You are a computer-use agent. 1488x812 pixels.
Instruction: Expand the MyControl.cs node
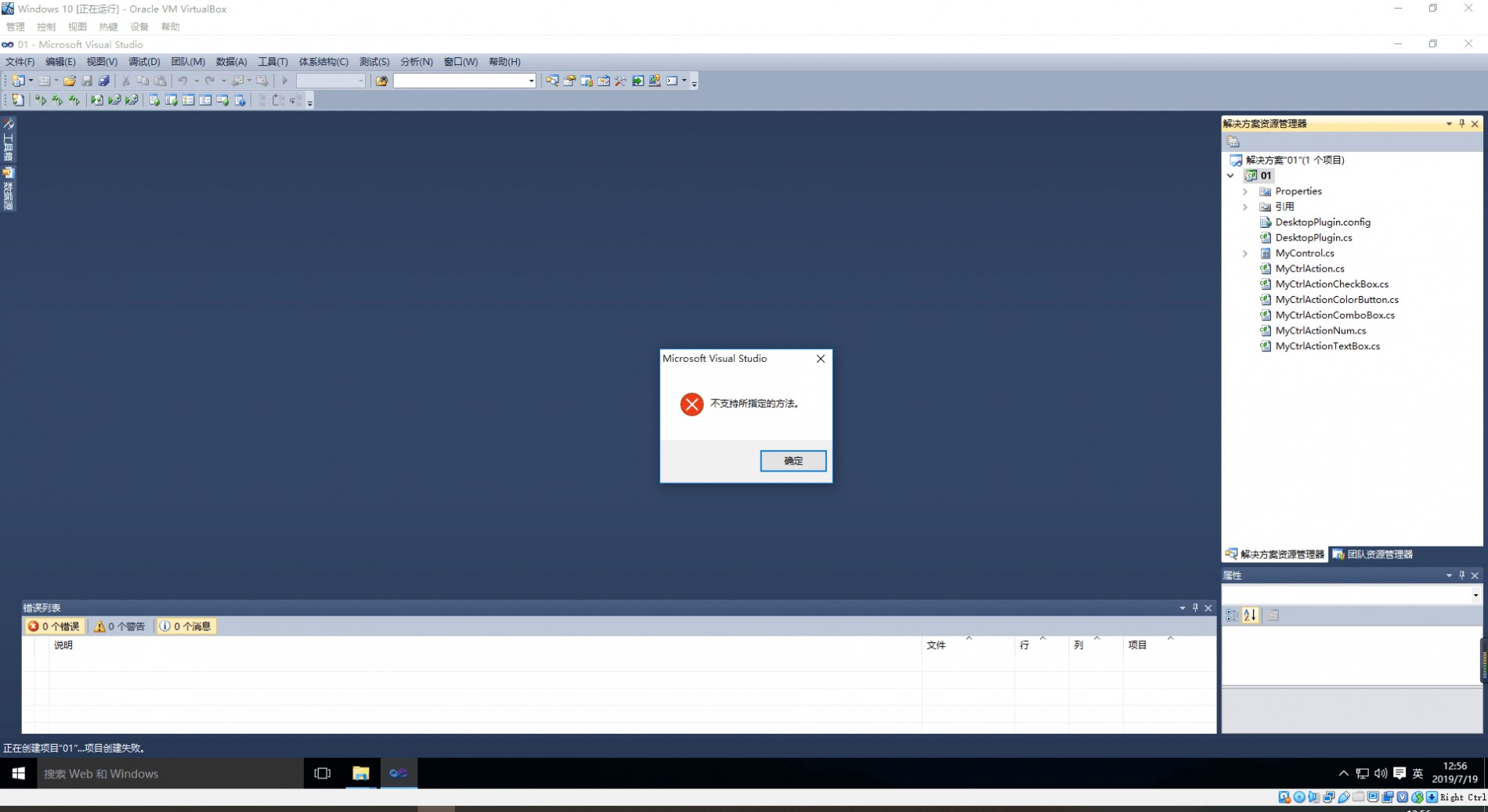click(1245, 253)
